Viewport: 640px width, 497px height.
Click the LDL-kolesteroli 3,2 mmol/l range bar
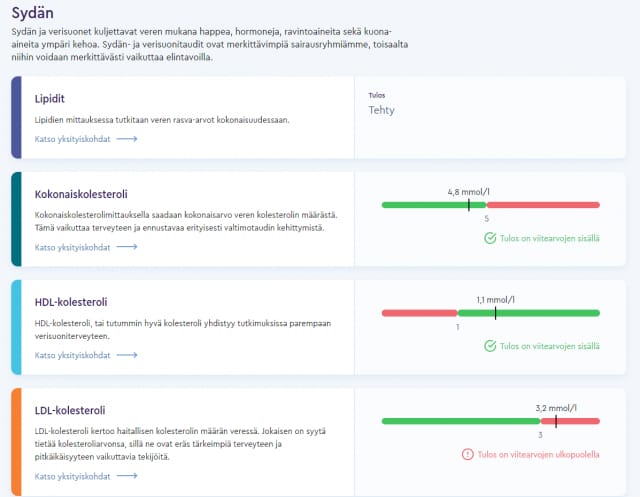[490, 421]
